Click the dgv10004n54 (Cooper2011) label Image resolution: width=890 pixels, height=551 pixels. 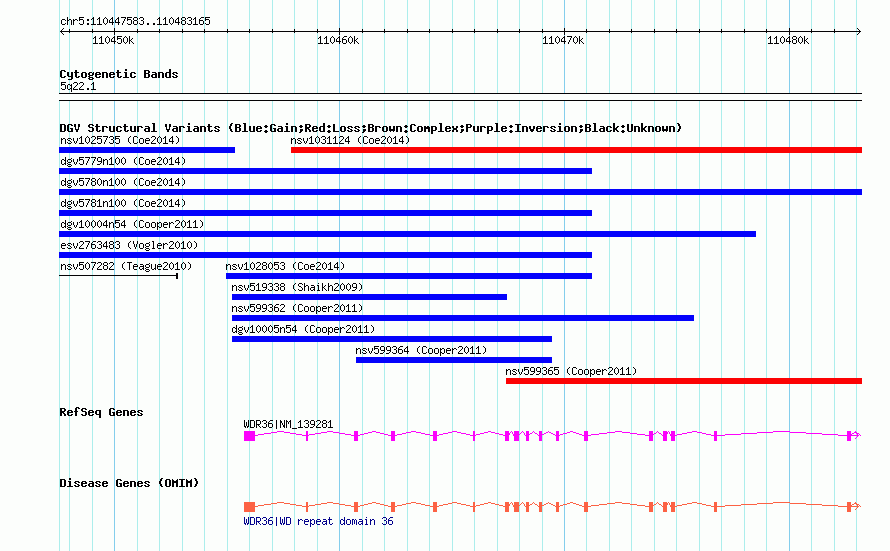coord(132,224)
